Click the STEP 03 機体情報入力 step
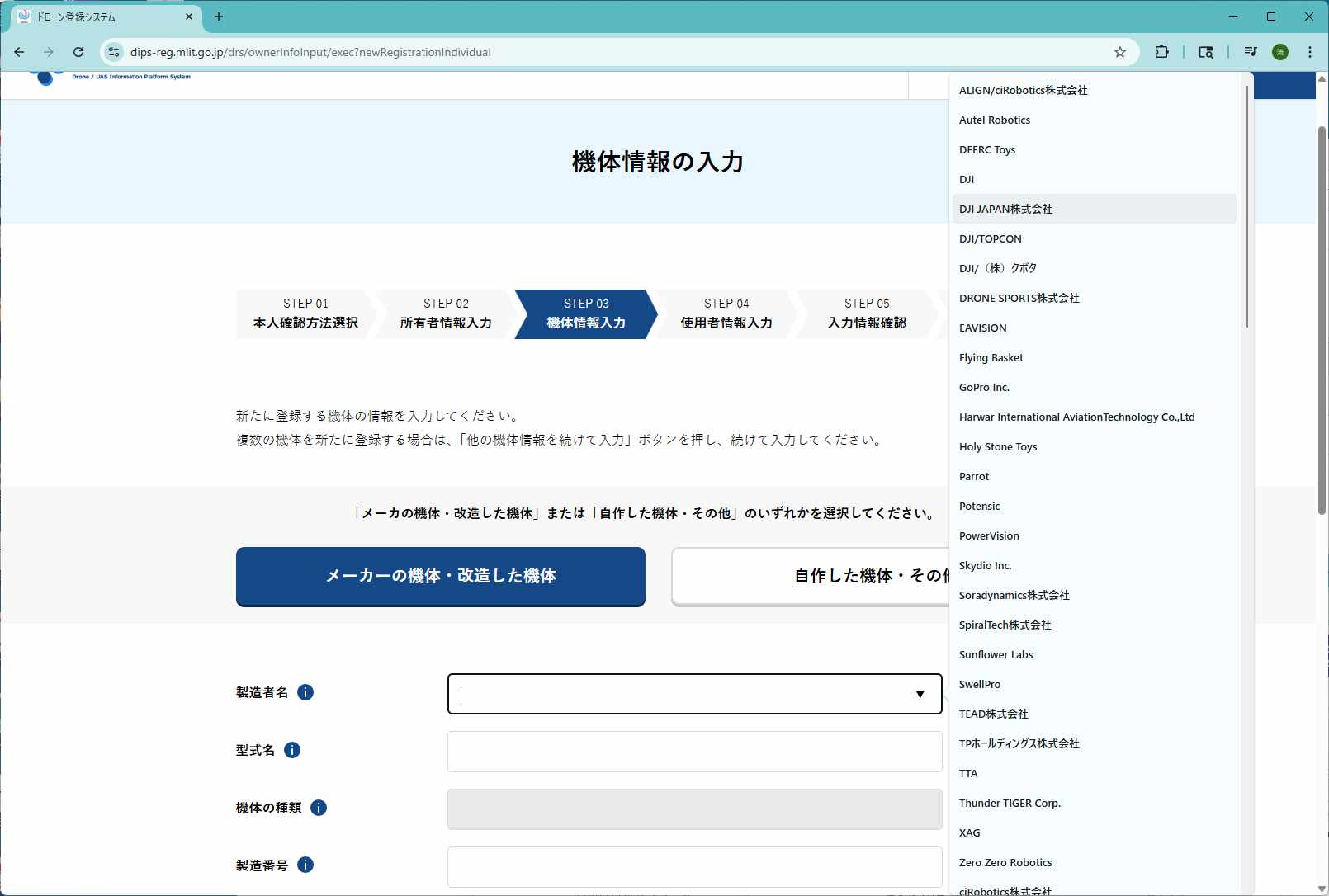This screenshot has width=1329, height=896. pos(586,314)
